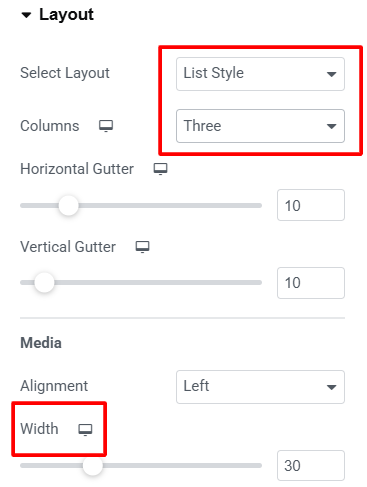Open the Select Layout dropdown
The image size is (367, 487).
260,74
